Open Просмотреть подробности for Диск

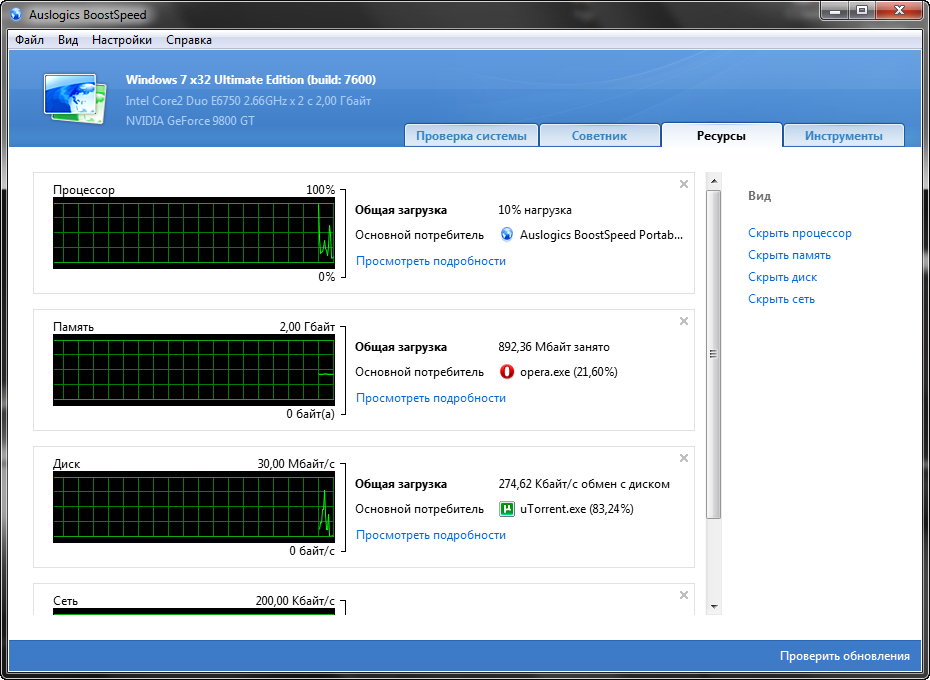(x=431, y=535)
